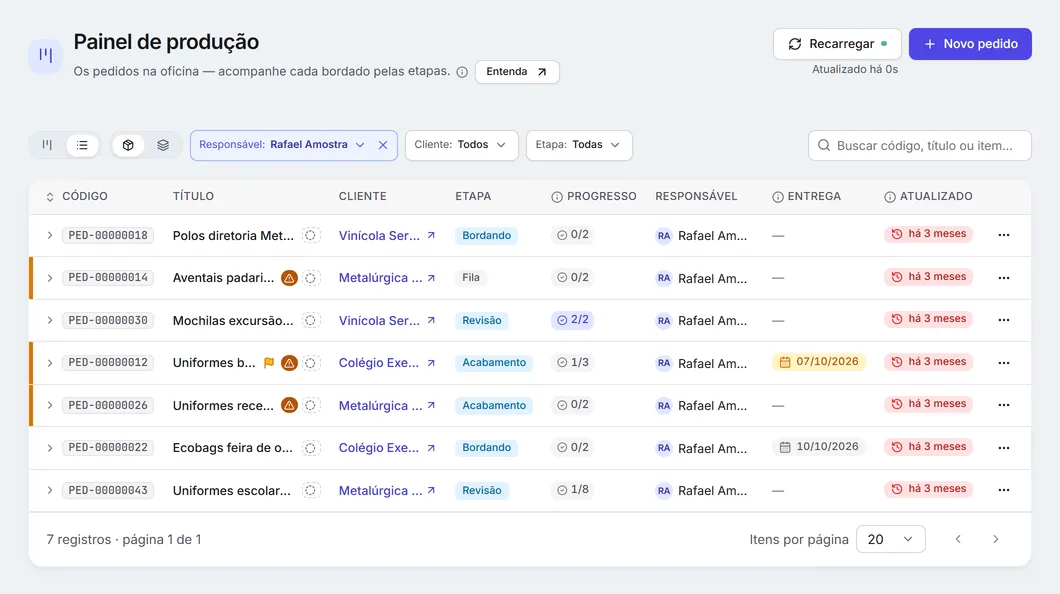Image resolution: width=1060 pixels, height=594 pixels.
Task: Open Vinícola Ser... client link in PED-00000018
Action: coord(387,235)
